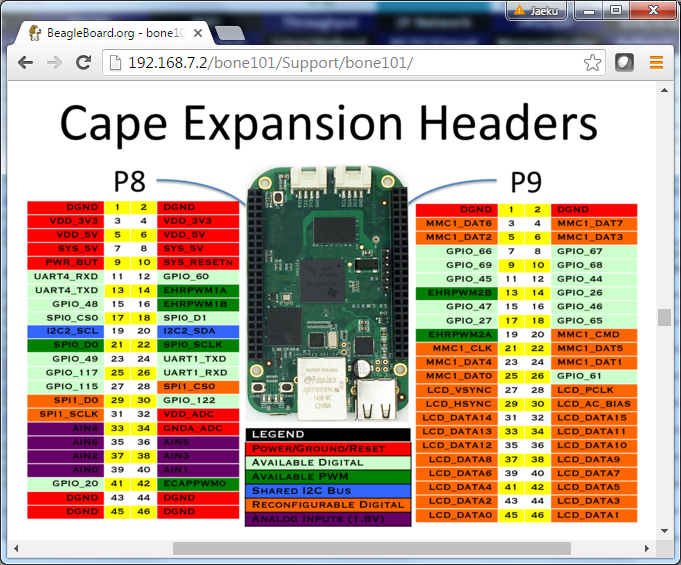The image size is (681, 565).
Task: Click the SPI0_SCLK pin cell
Action: (x=198, y=345)
